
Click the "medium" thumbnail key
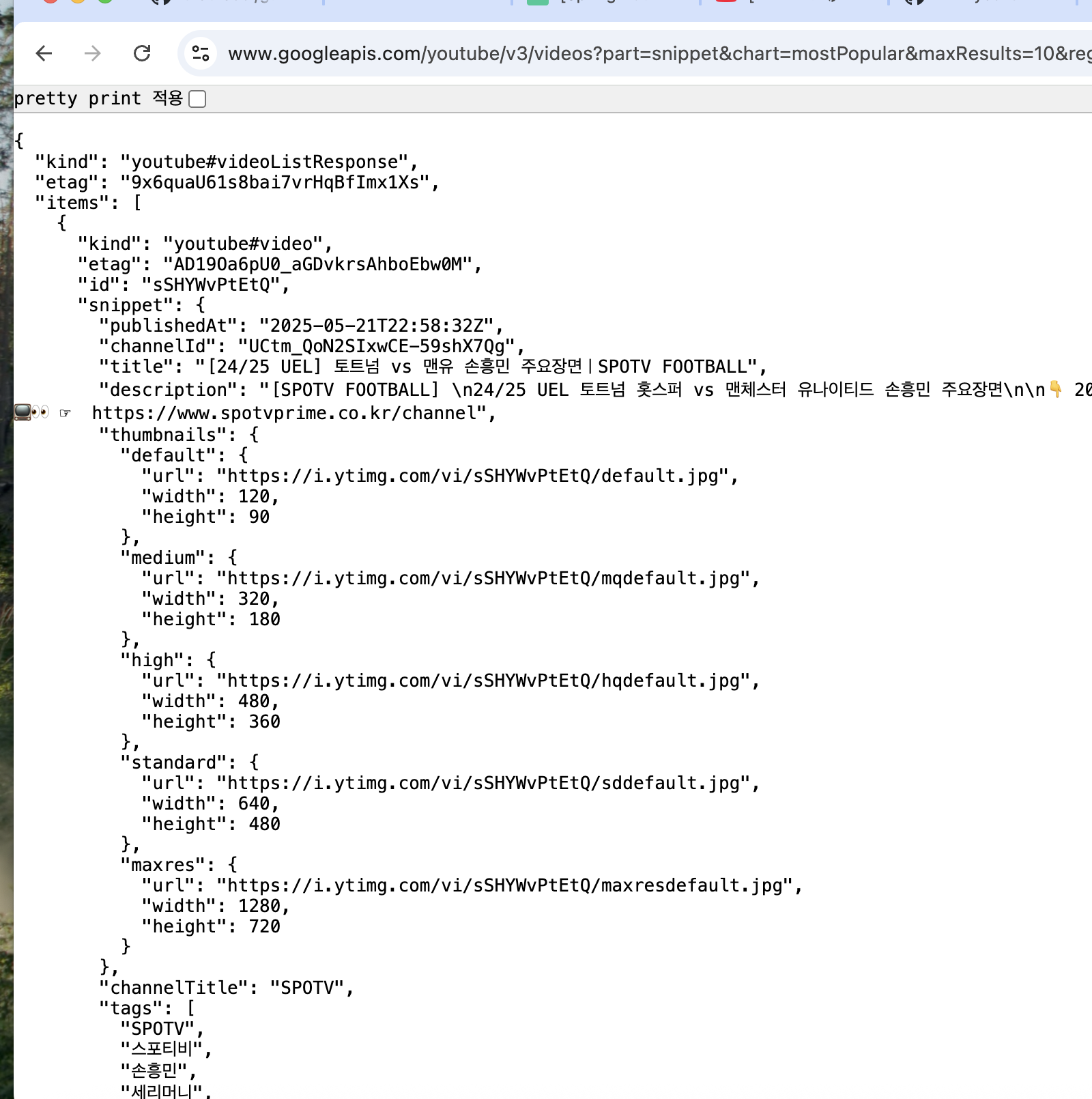pos(163,558)
